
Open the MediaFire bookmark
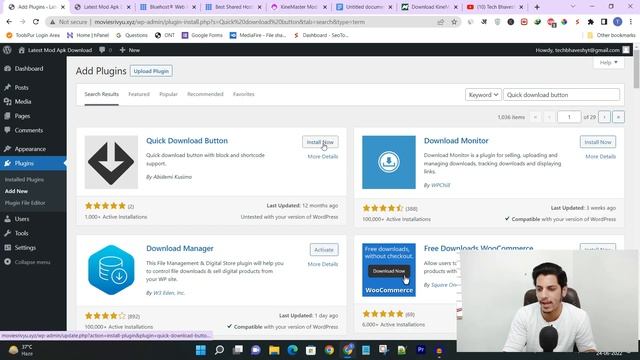tap(258, 35)
